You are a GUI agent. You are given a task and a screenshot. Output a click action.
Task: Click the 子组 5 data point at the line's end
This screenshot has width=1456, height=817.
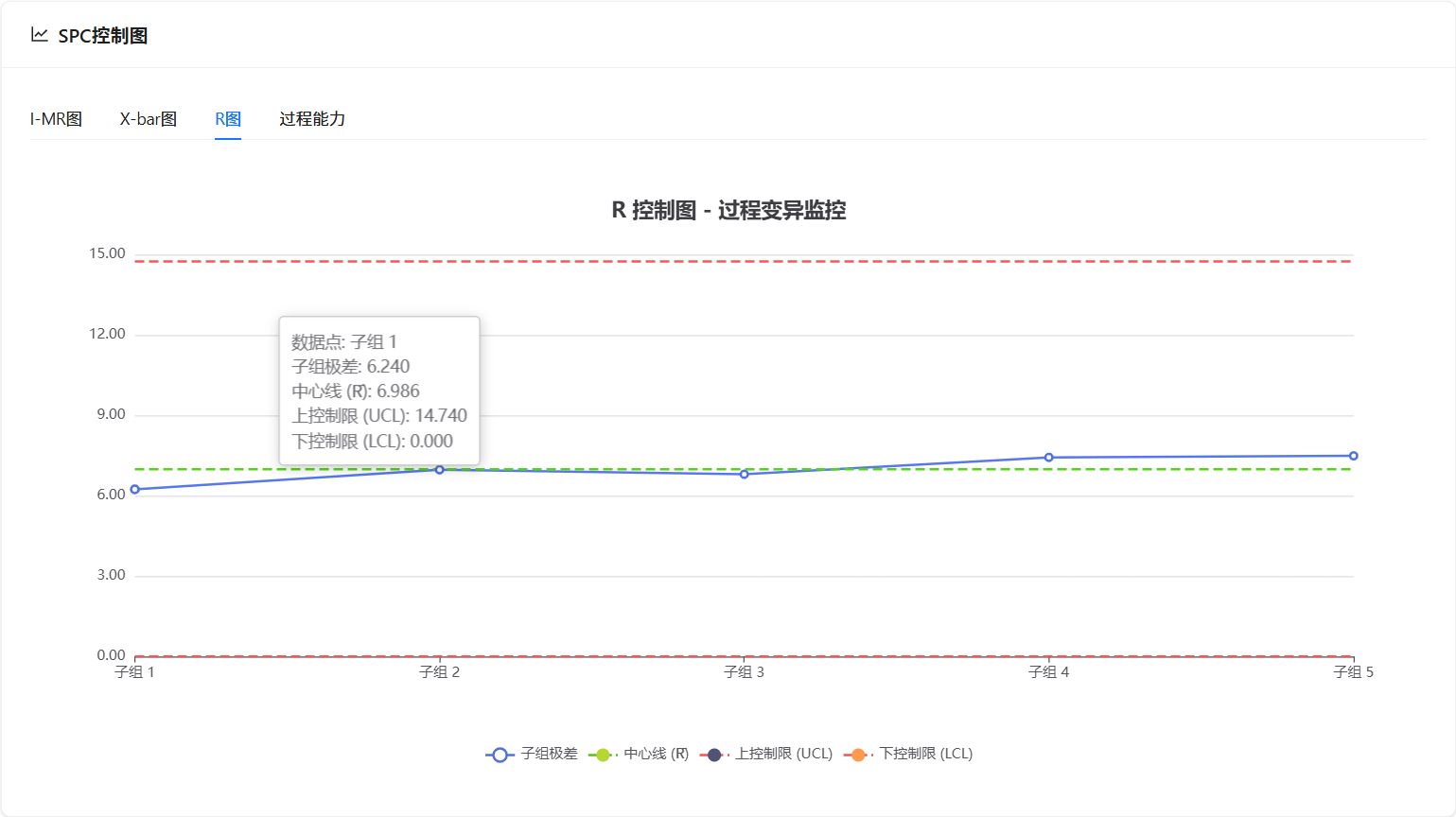pos(1354,456)
